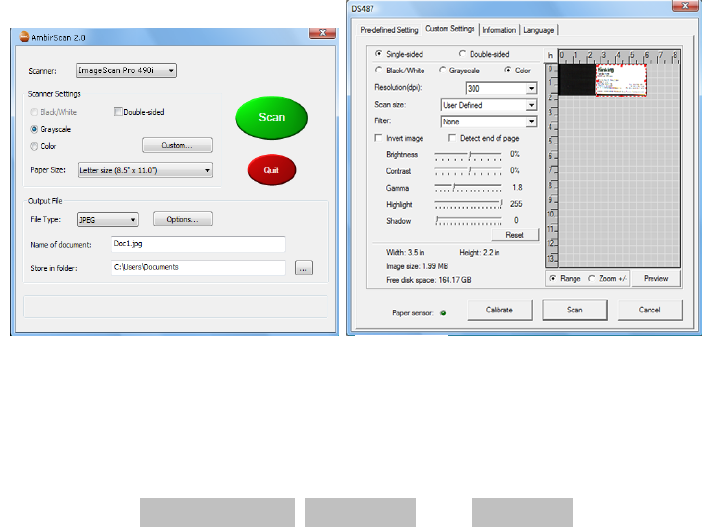Click the green Scan button
Screen dimensions: 702x527
[x=271, y=117]
